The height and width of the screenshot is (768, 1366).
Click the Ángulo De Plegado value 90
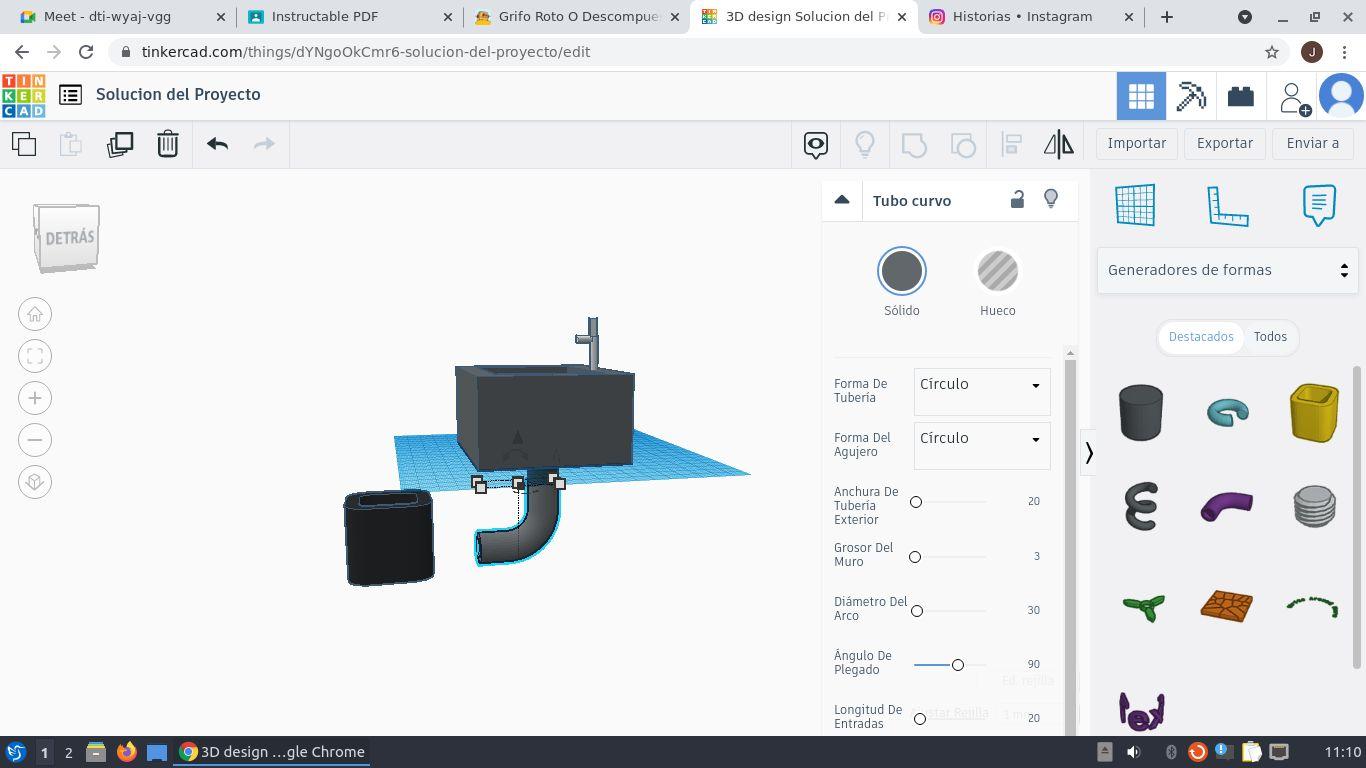pos(1034,664)
